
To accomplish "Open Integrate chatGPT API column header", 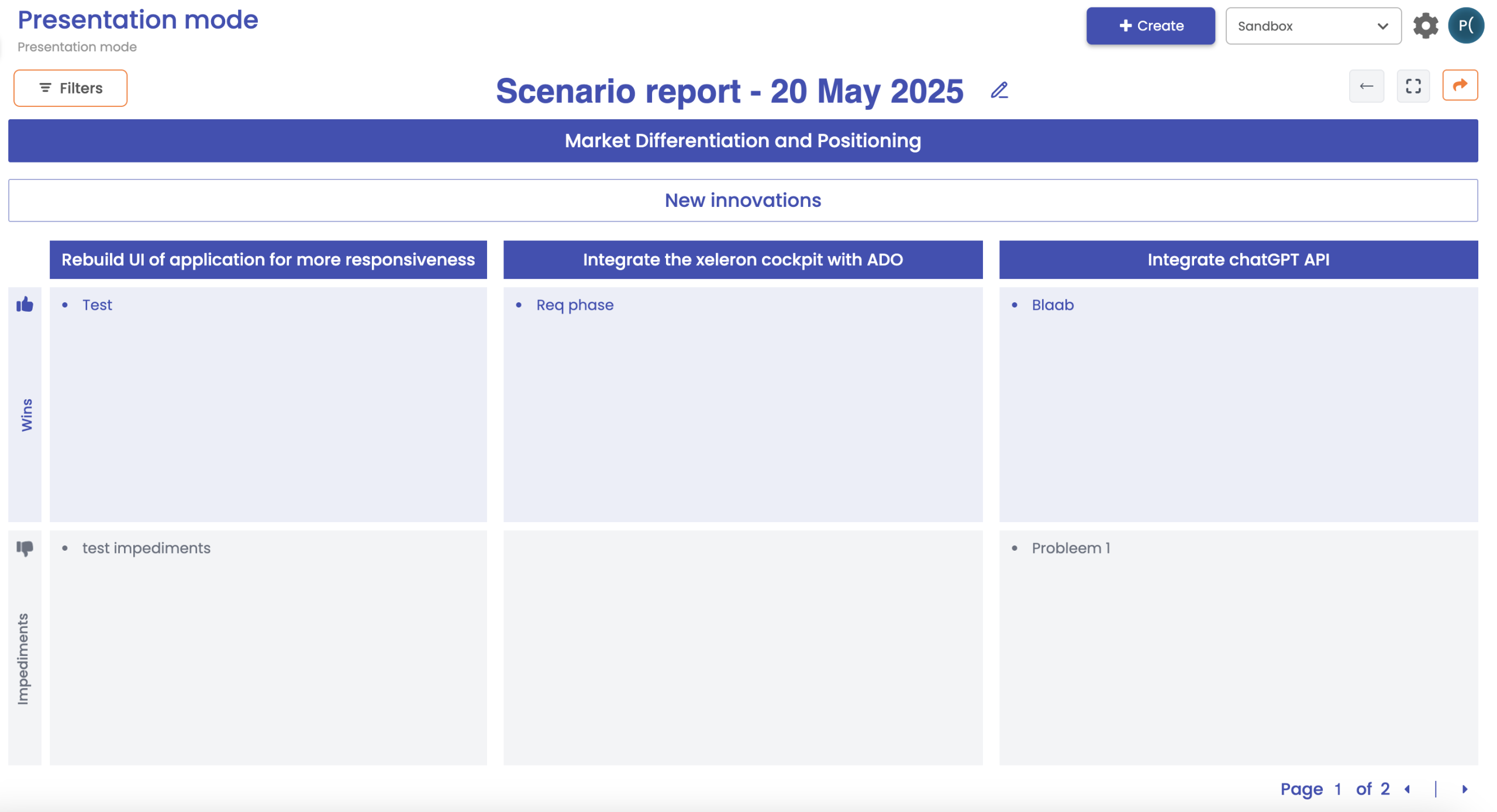I will point(1238,260).
